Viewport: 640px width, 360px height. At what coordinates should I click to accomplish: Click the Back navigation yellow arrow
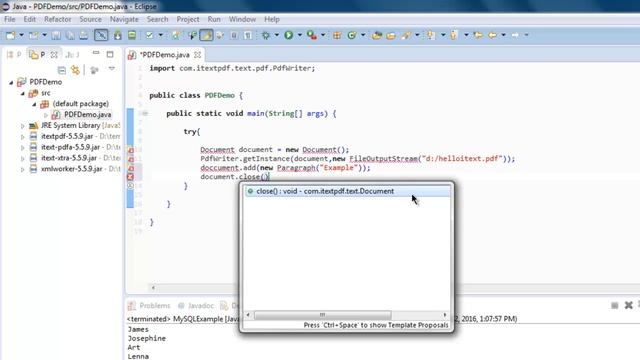point(492,36)
